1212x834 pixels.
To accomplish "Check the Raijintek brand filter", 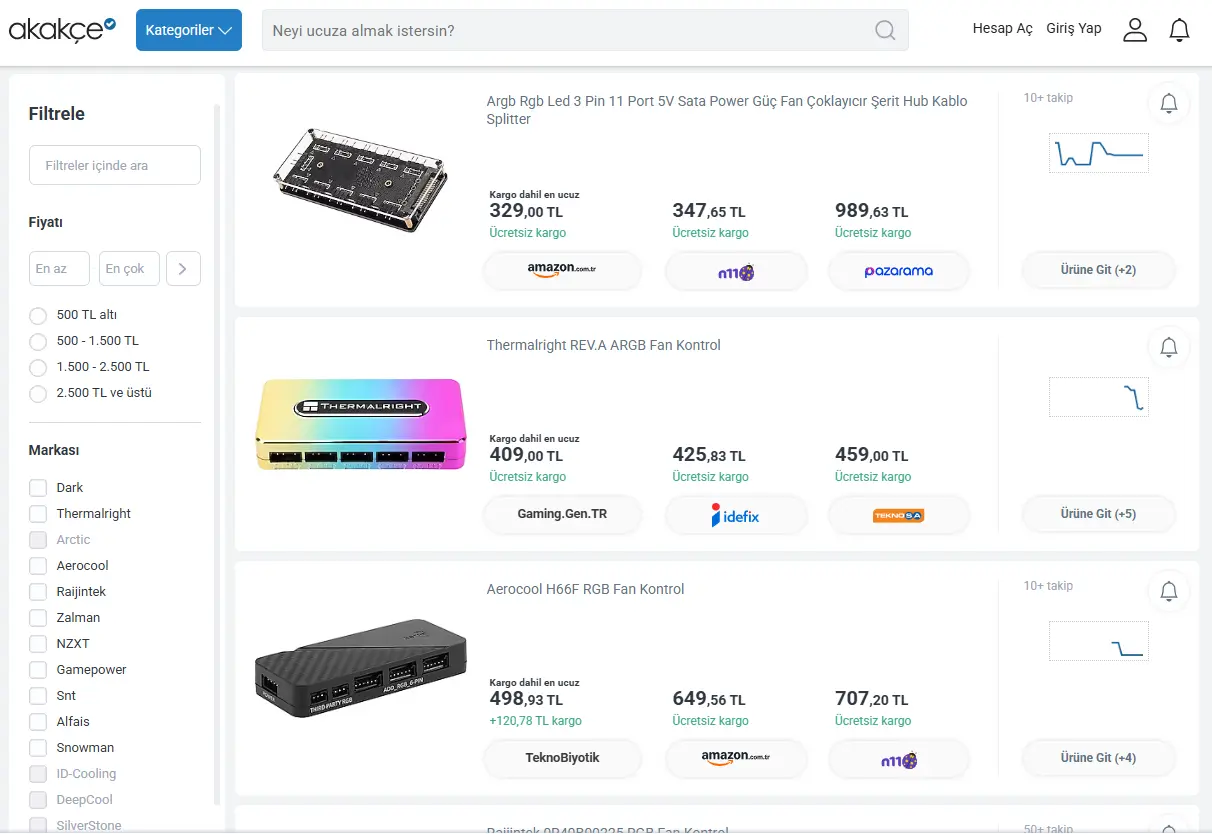I will point(38,592).
